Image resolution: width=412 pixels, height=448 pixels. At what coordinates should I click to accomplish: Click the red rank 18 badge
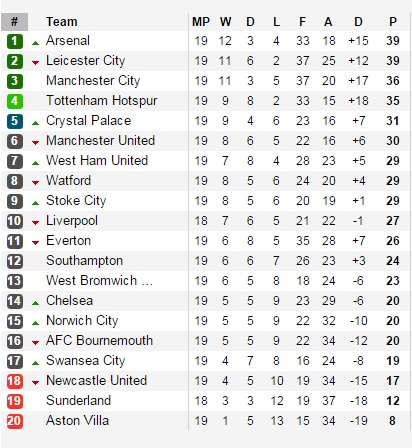(x=14, y=381)
